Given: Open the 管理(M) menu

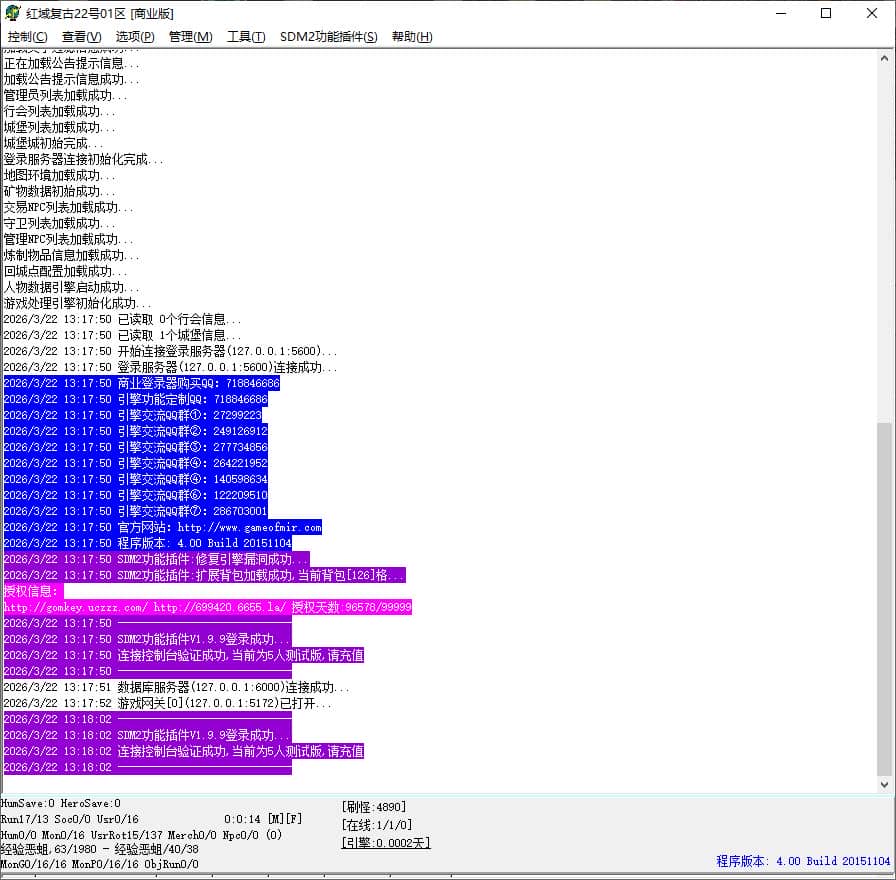Looking at the screenshot, I should [190, 37].
